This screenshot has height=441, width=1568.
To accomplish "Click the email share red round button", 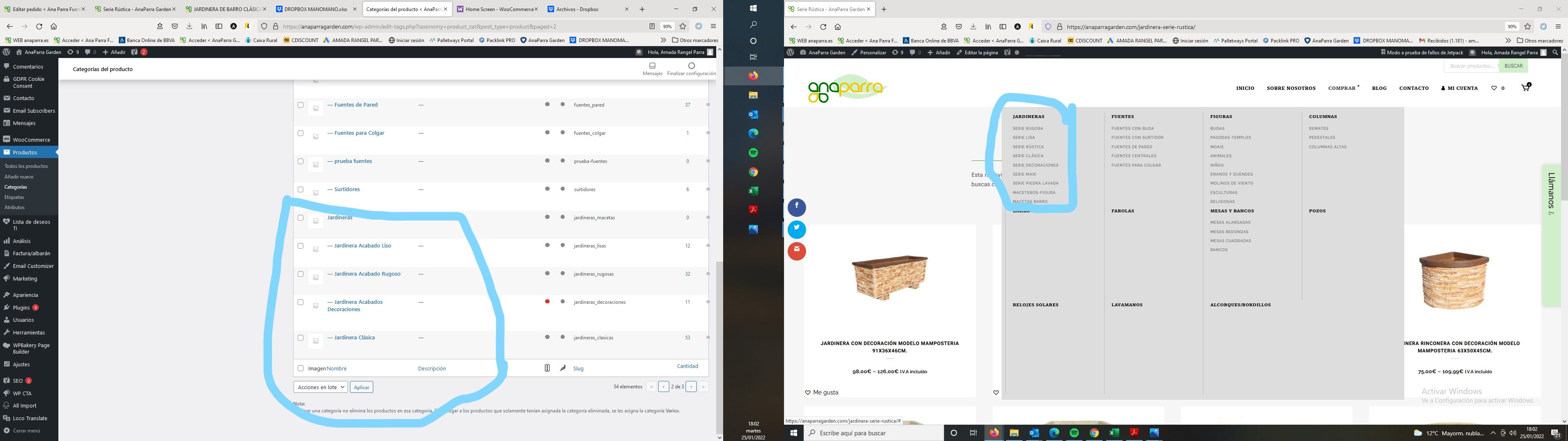I will [x=797, y=251].
